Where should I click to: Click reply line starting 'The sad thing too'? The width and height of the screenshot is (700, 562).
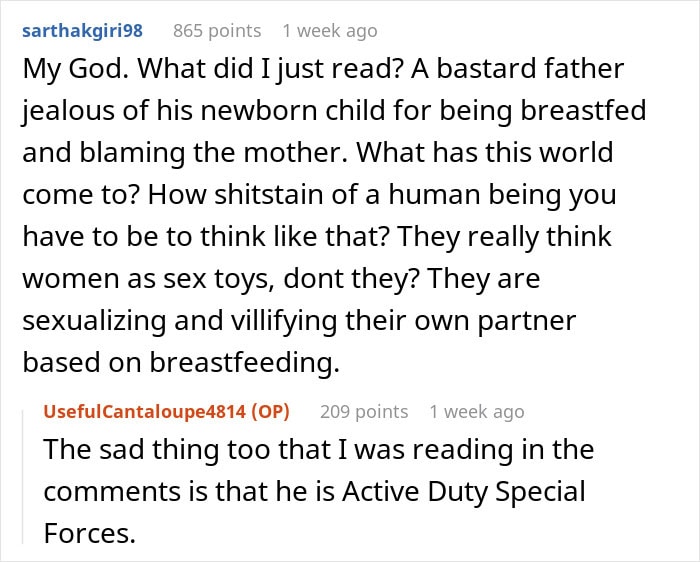(319, 450)
